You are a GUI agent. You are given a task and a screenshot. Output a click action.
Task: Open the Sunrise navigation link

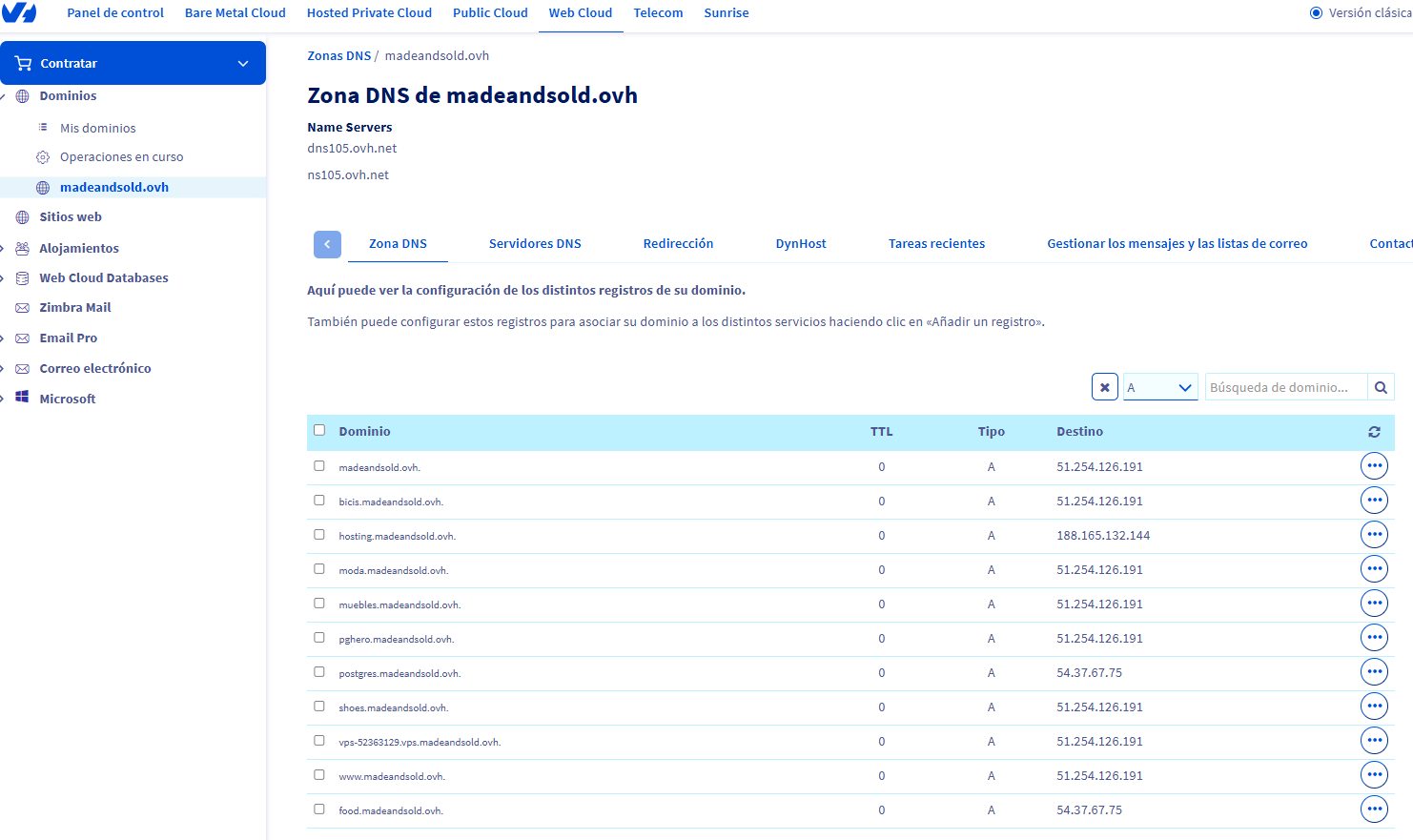point(727,13)
